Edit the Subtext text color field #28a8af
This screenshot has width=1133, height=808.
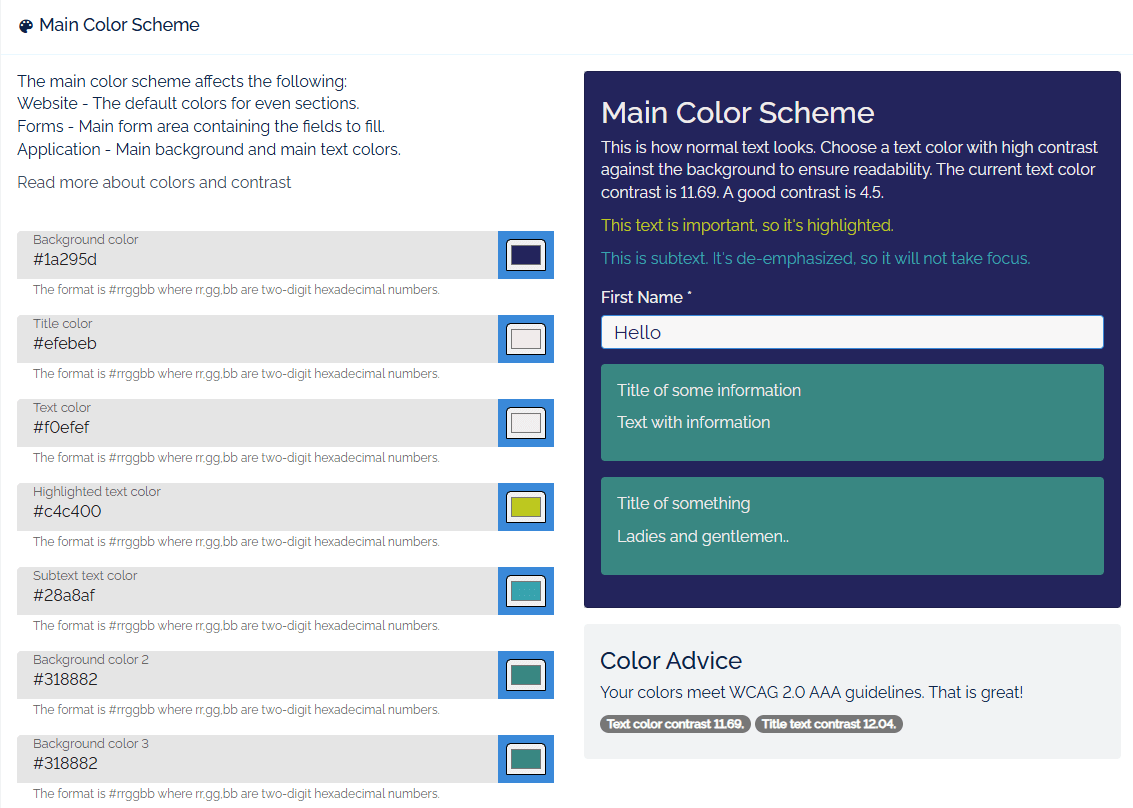[257, 595]
